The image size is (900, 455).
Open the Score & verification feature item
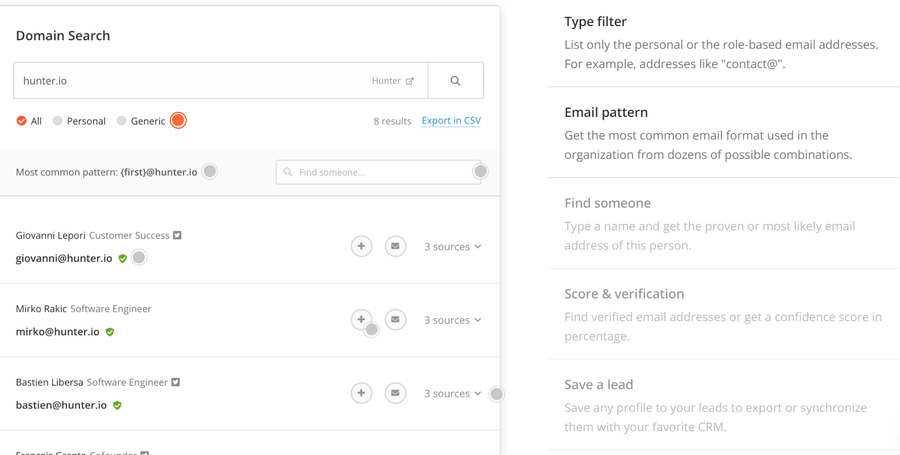tap(723, 314)
